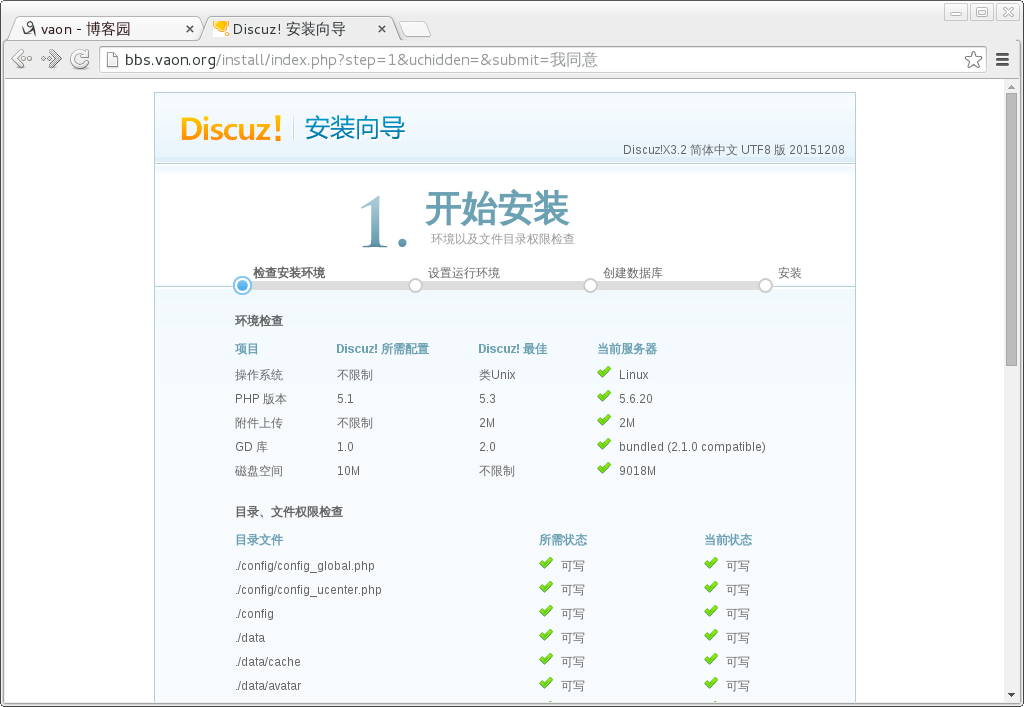Click the 类Unix best-value cell
This screenshot has height=707, width=1024.
497,375
